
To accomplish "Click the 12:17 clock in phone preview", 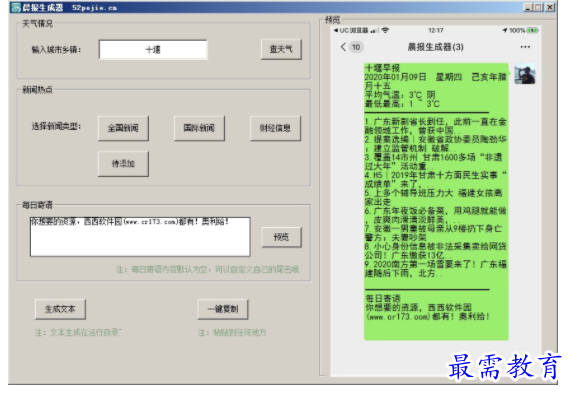I will pos(435,30).
